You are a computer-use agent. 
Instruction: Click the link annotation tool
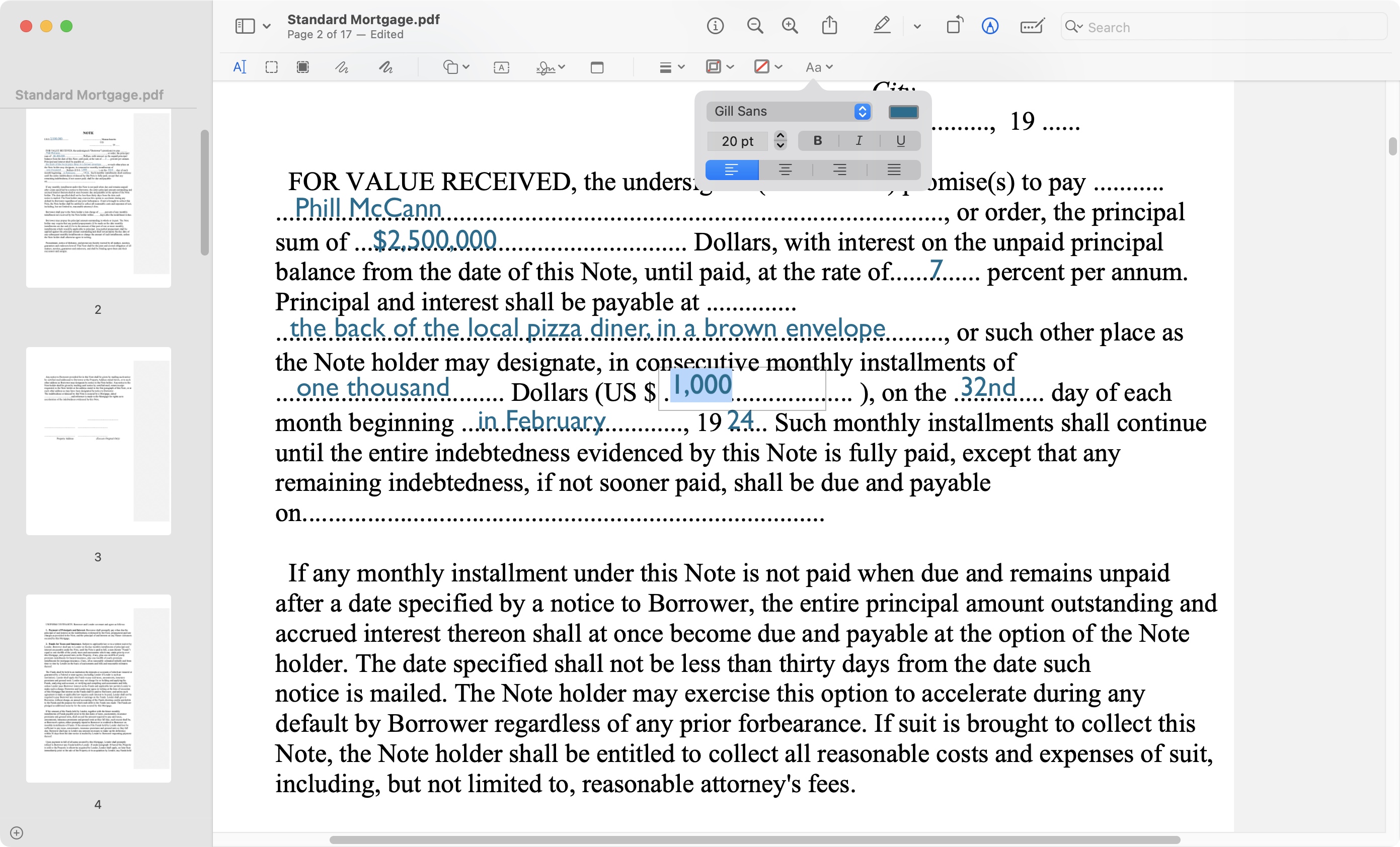point(596,67)
